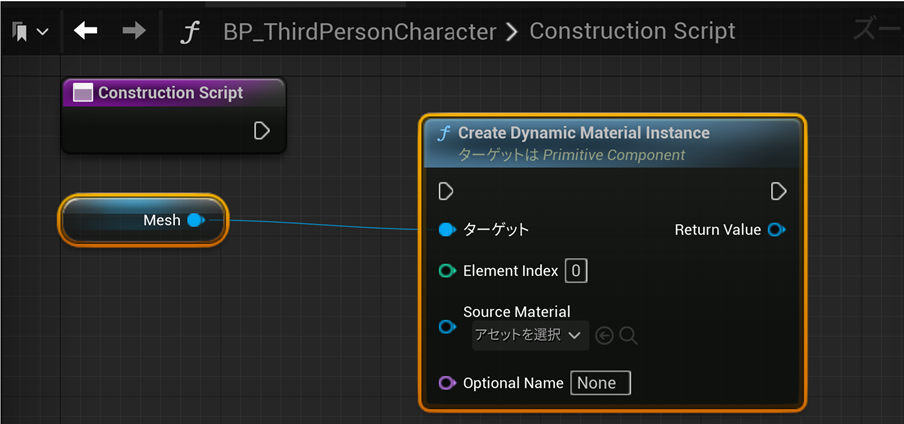Click the Create Dynamic Material Instance exec output pin
Screen dimensions: 904x424
[778, 191]
